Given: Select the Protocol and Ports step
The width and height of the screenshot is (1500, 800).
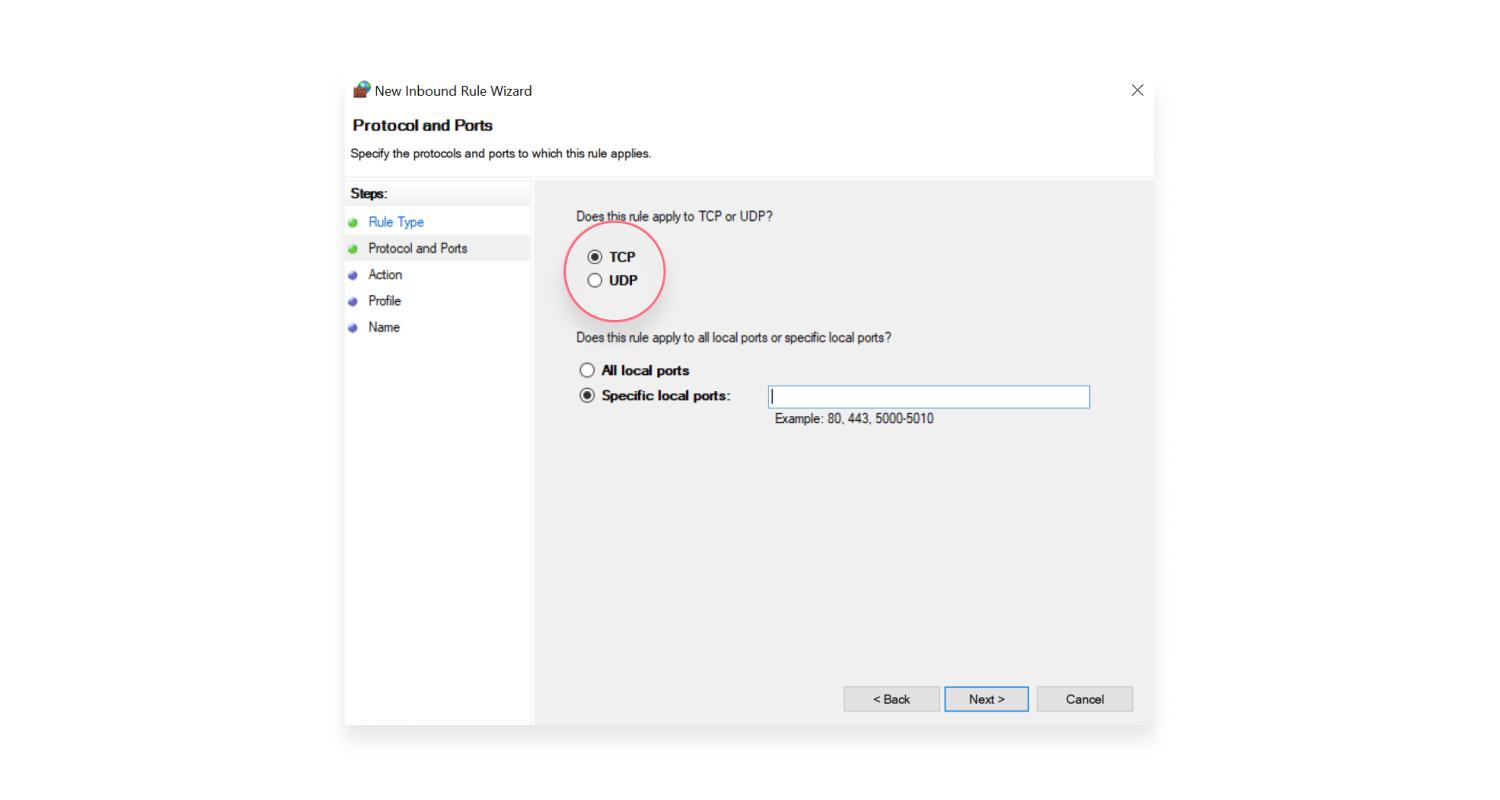Looking at the screenshot, I should [418, 248].
